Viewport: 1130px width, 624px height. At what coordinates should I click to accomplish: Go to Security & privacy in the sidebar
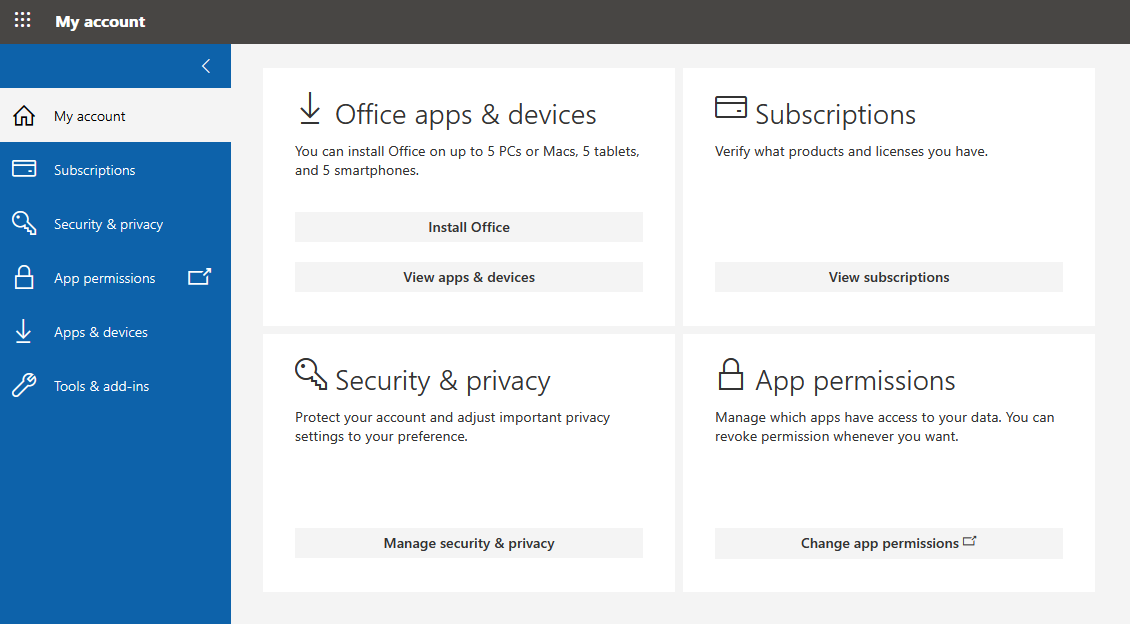(115, 223)
